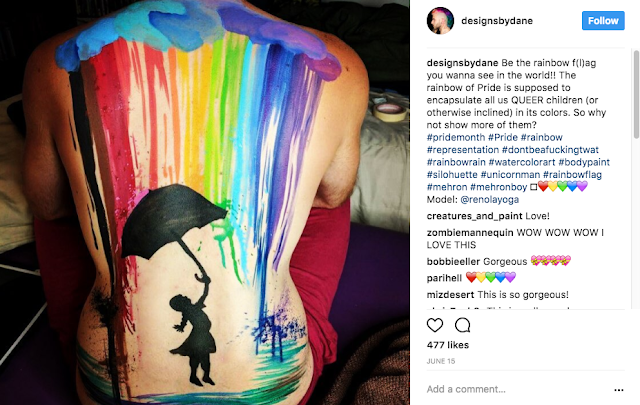This screenshot has height=405, width=640.
Task: Like the post with heart icon
Action: pos(435,325)
